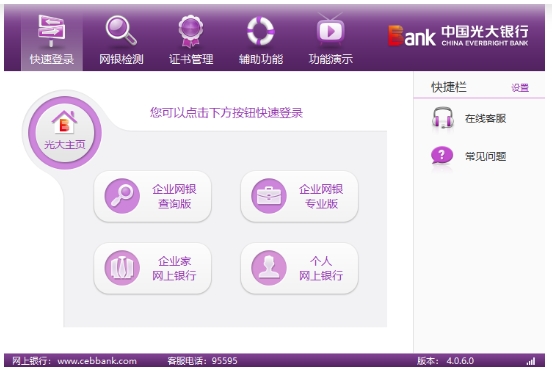Click magnifier icon for 企业网银查询版

pyautogui.click(x=122, y=196)
